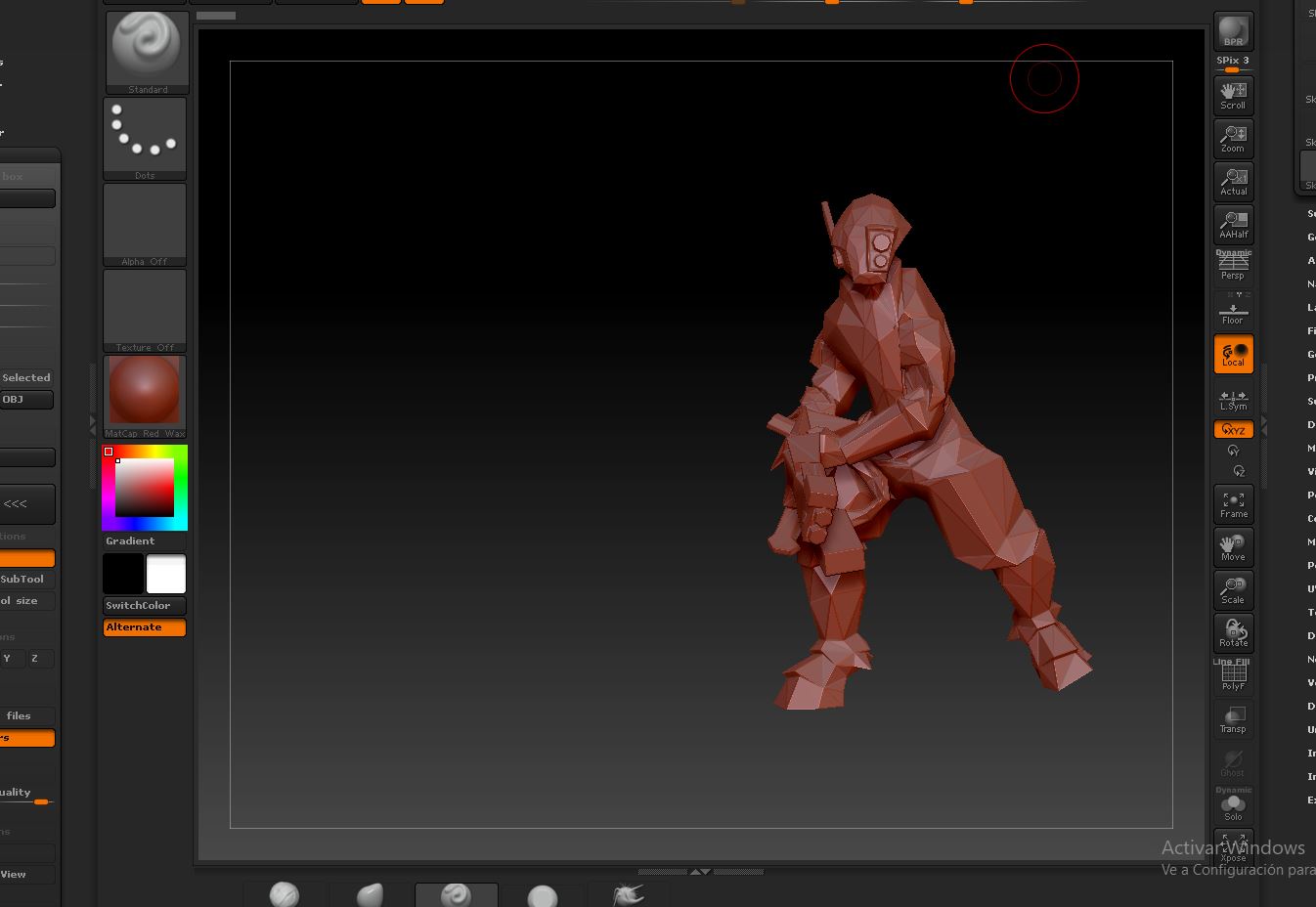
Task: Collapse the left tray divider arrows
Action: tap(94, 425)
